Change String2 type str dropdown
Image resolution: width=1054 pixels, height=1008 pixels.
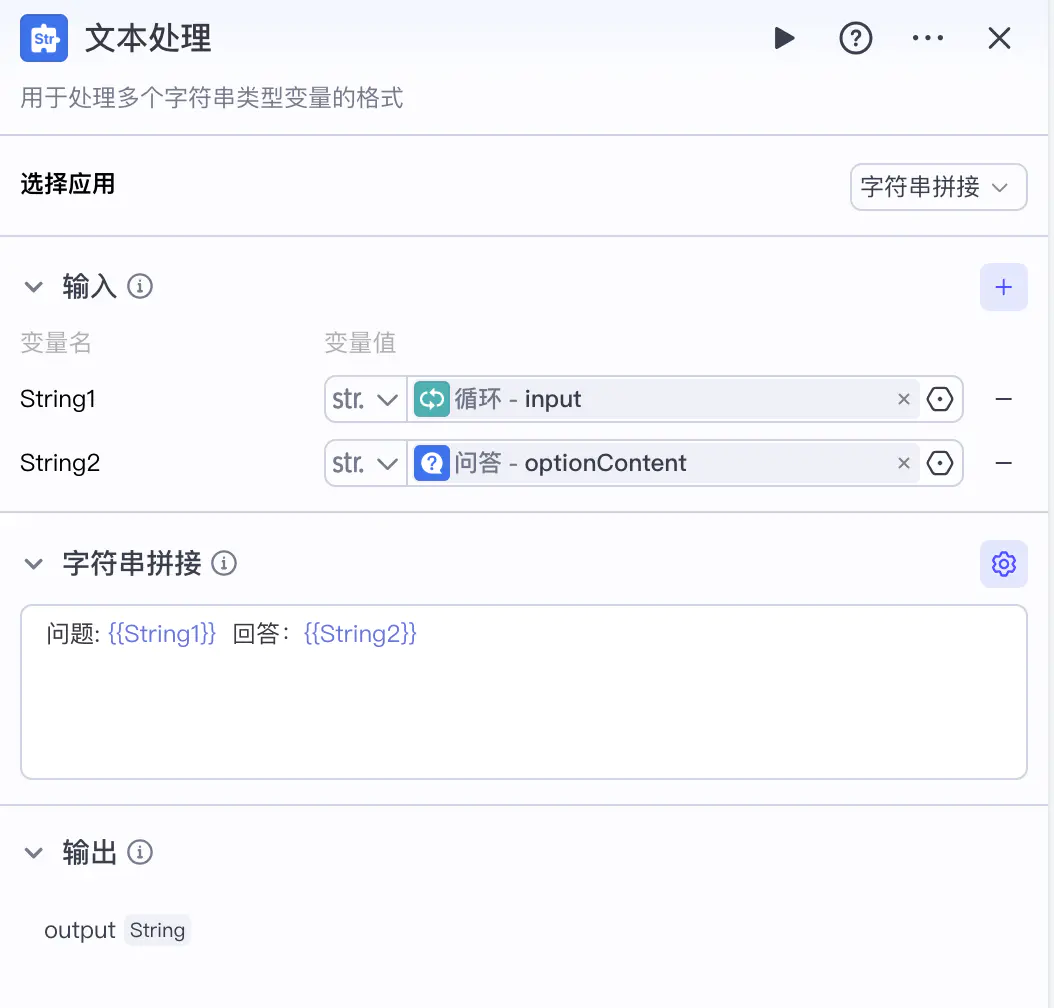tap(365, 463)
